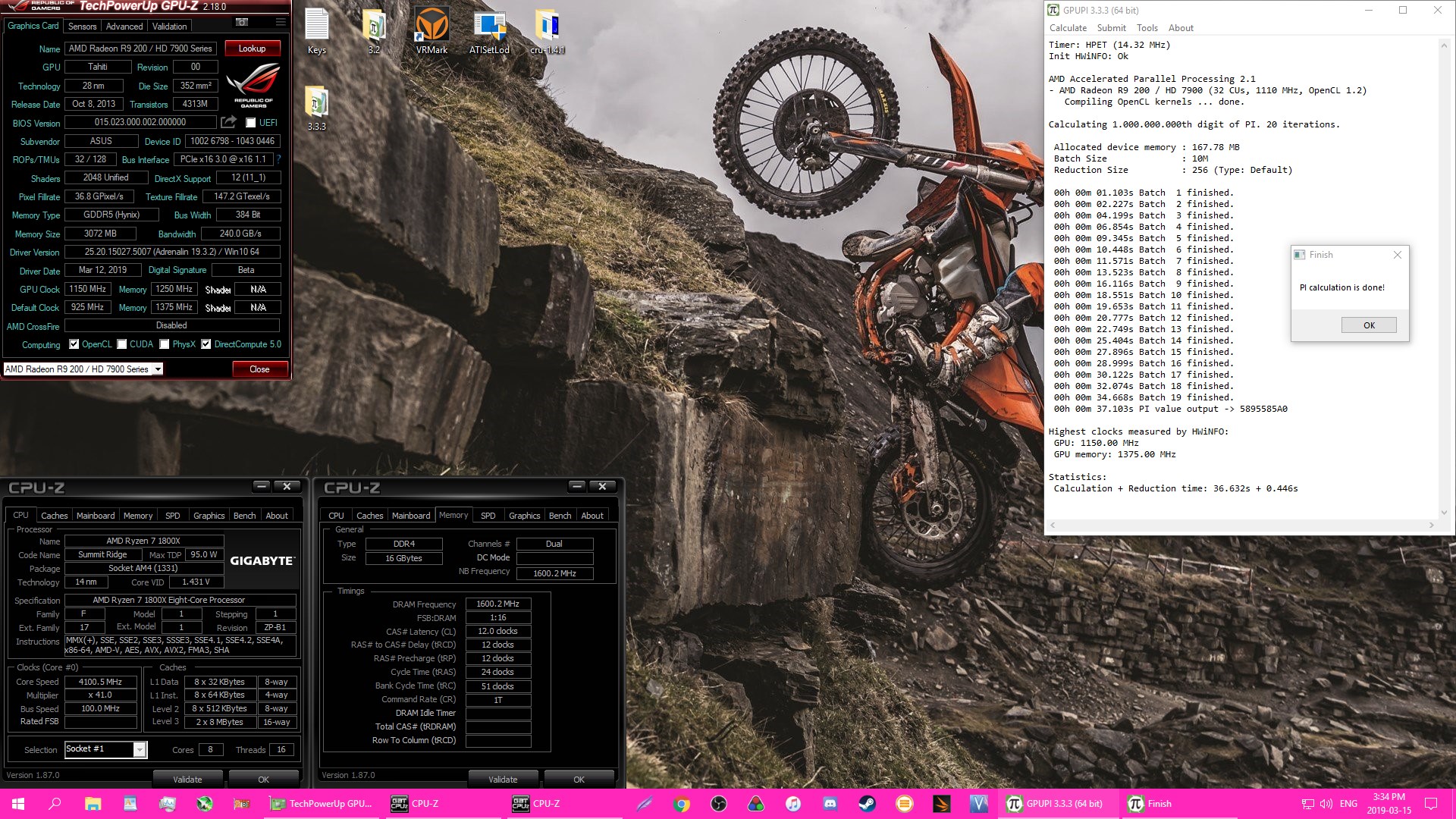Switch to TechPowerUp GPU-Z taskbar button
Screen dimensions: 1456x819
[x=322, y=804]
